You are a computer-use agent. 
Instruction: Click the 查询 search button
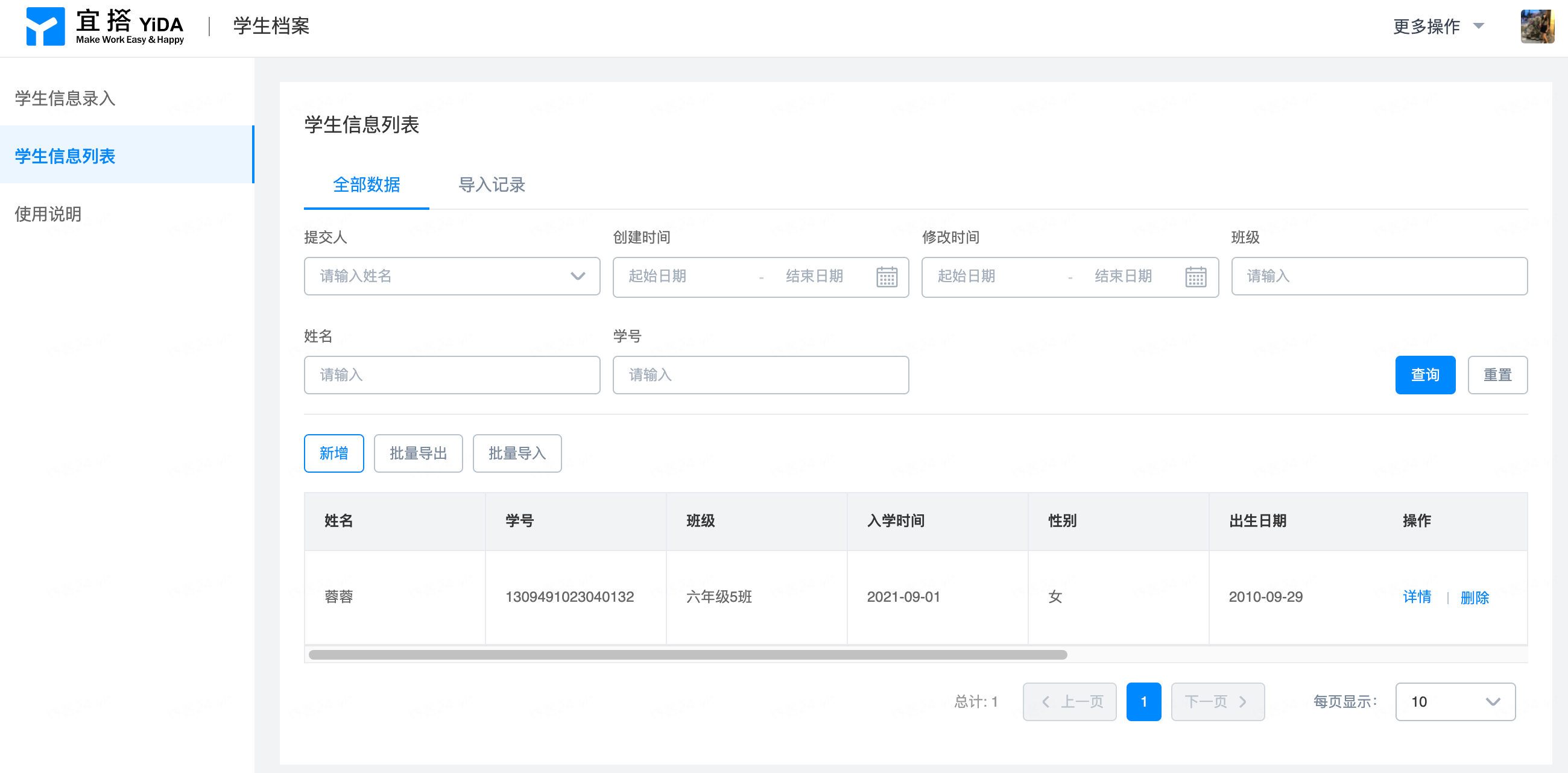point(1425,375)
